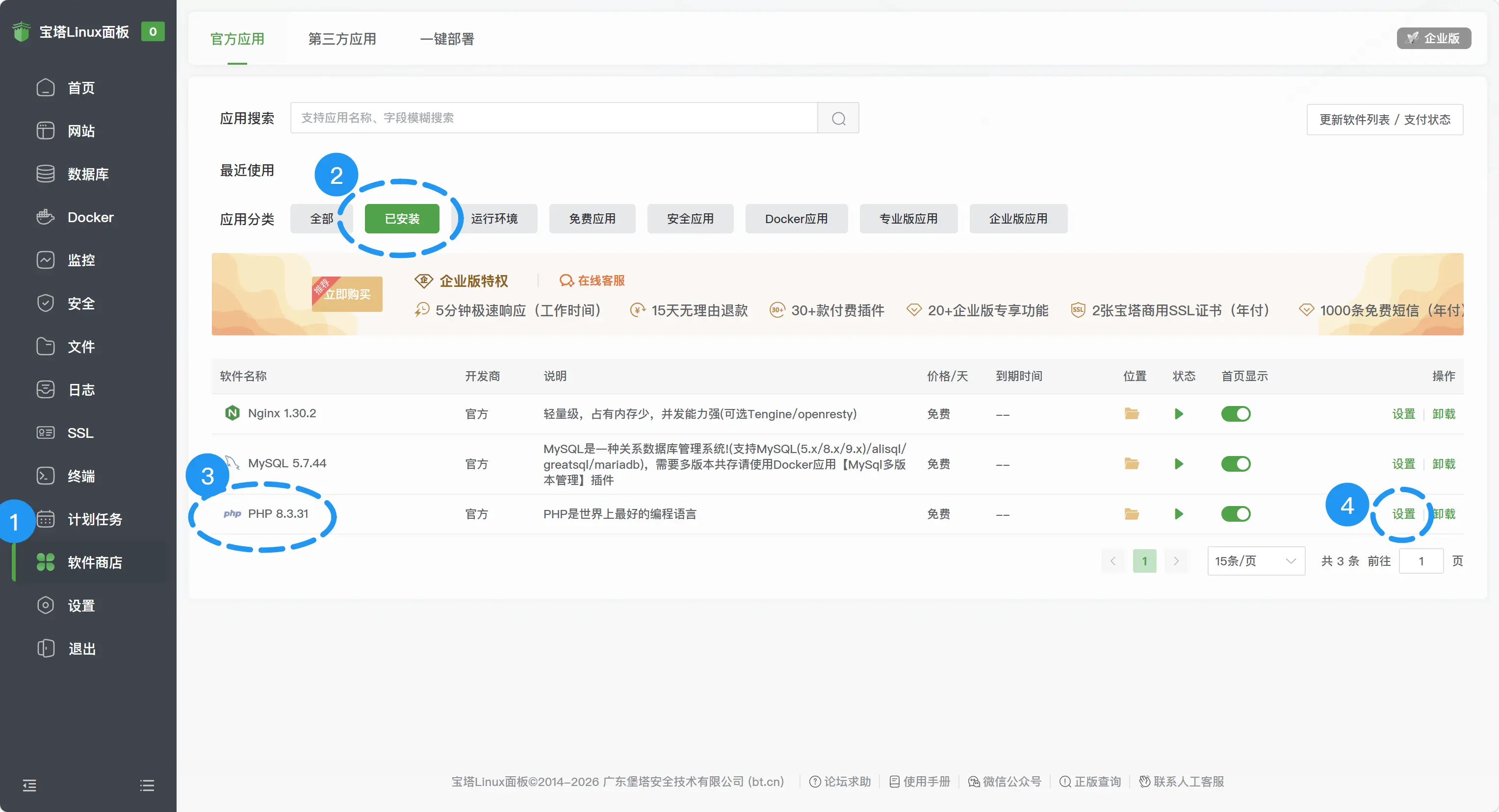Switch to the 官方应用 tab

(x=237, y=39)
